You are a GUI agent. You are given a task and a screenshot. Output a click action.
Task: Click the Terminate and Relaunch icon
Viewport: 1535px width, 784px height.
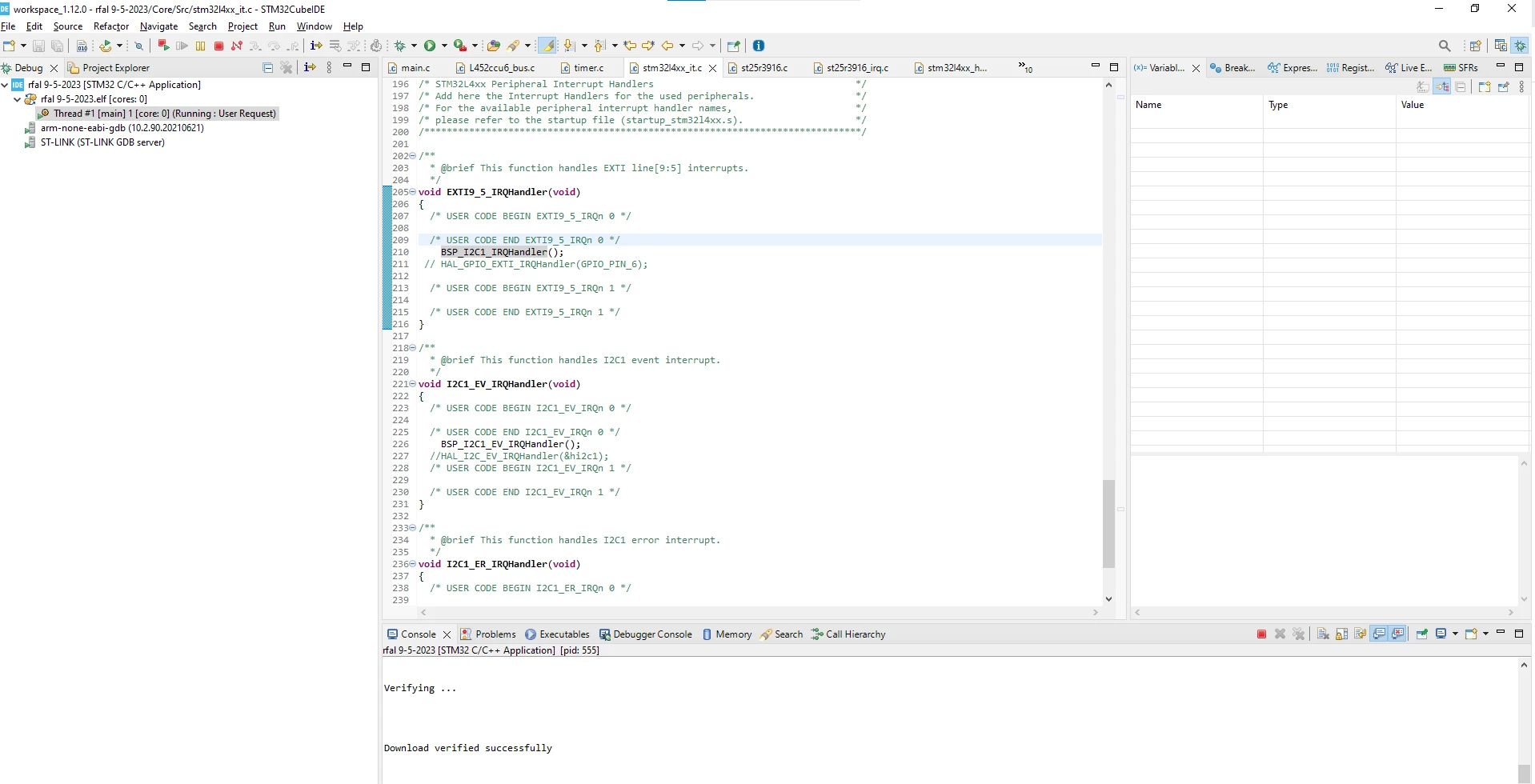[x=163, y=46]
